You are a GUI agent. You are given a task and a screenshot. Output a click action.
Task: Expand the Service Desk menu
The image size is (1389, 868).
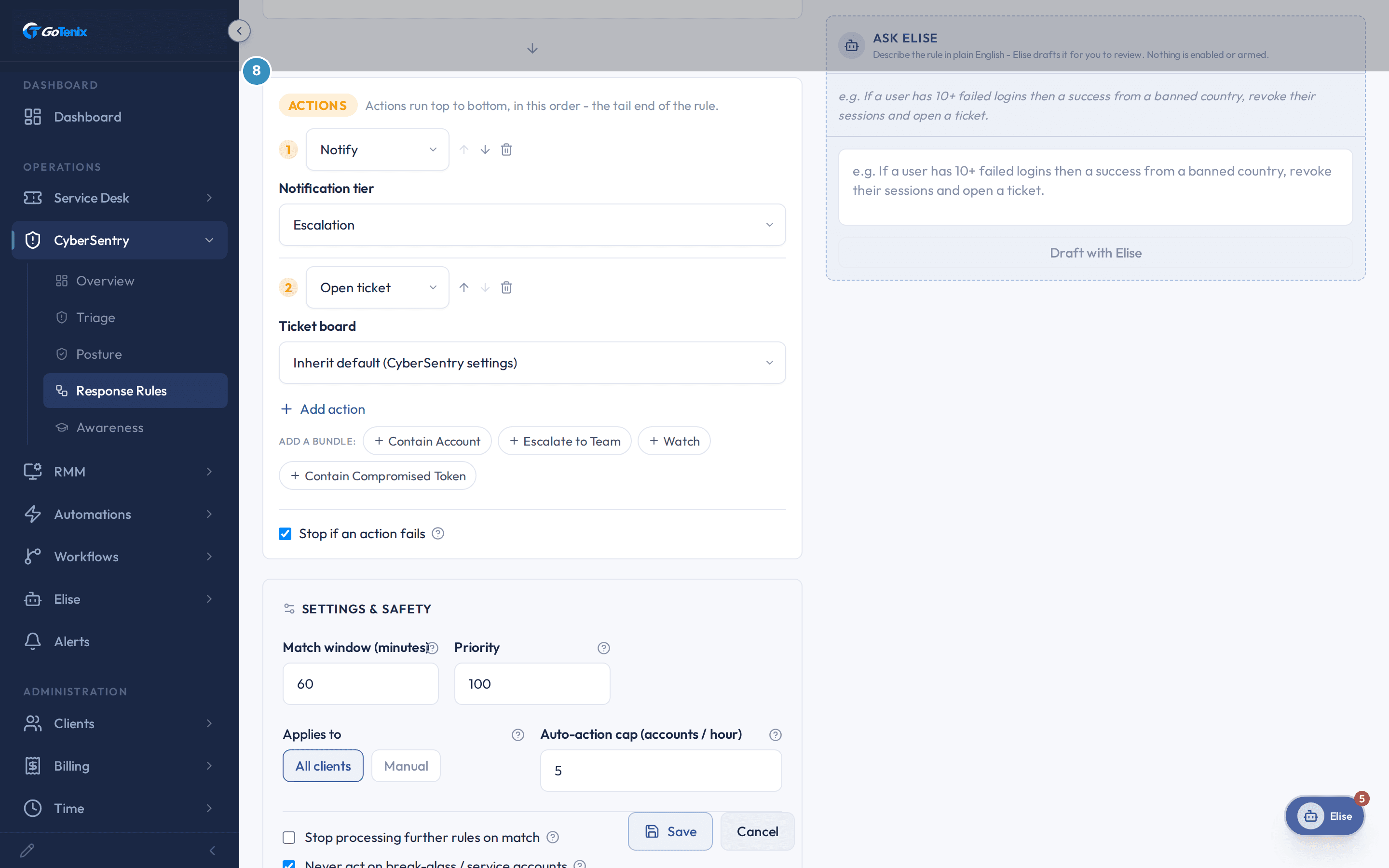click(x=120, y=198)
